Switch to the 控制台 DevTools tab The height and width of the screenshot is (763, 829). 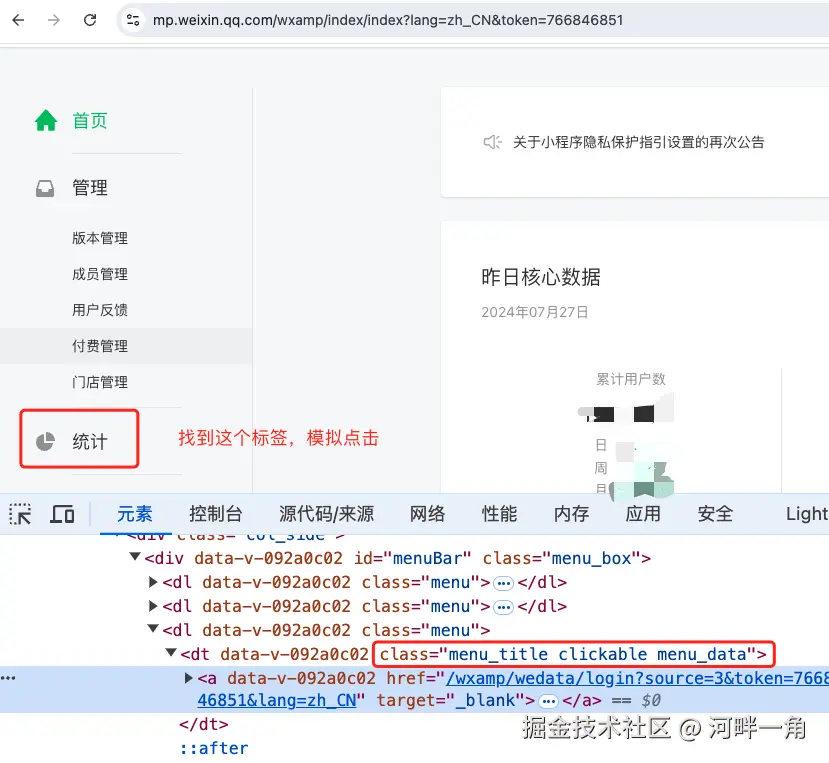coord(216,514)
